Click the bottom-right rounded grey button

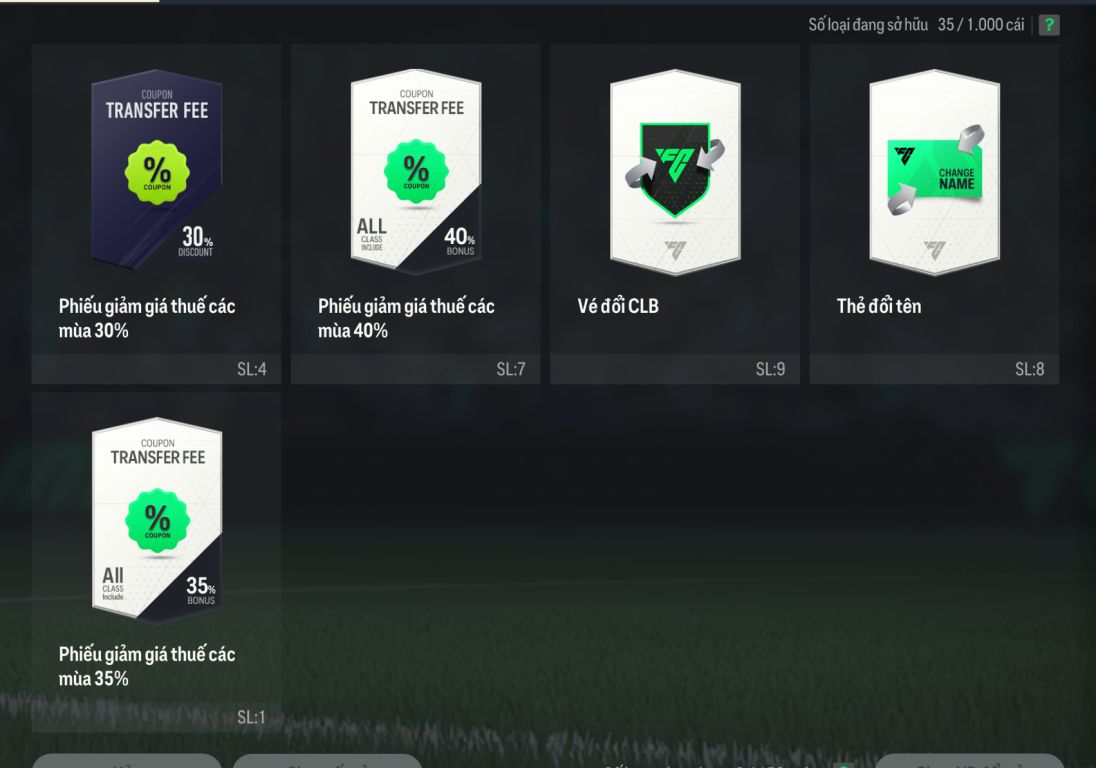coord(969,761)
